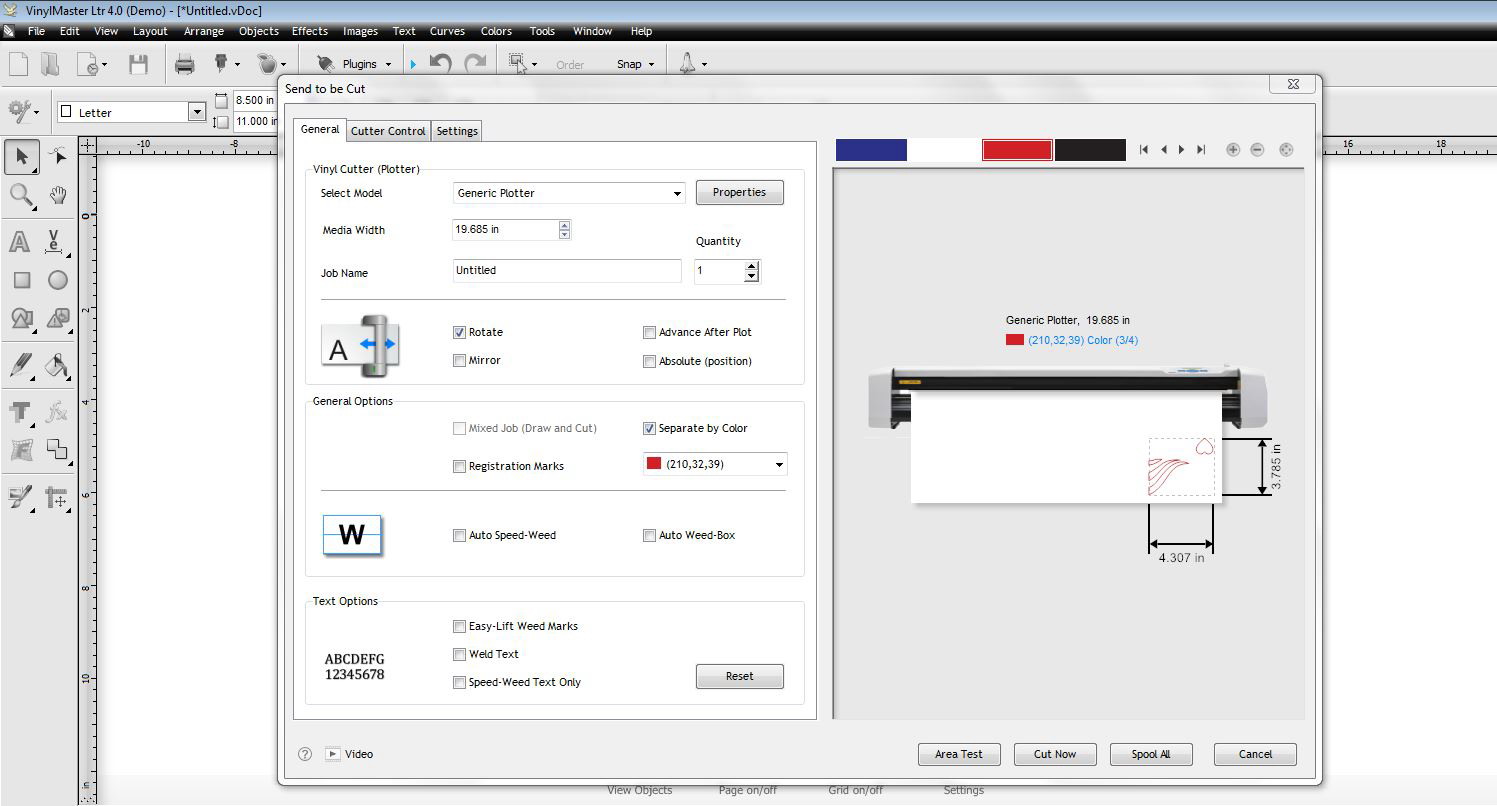Image resolution: width=1497 pixels, height=806 pixels.
Task: Enable Advance After Plot
Action: (650, 333)
